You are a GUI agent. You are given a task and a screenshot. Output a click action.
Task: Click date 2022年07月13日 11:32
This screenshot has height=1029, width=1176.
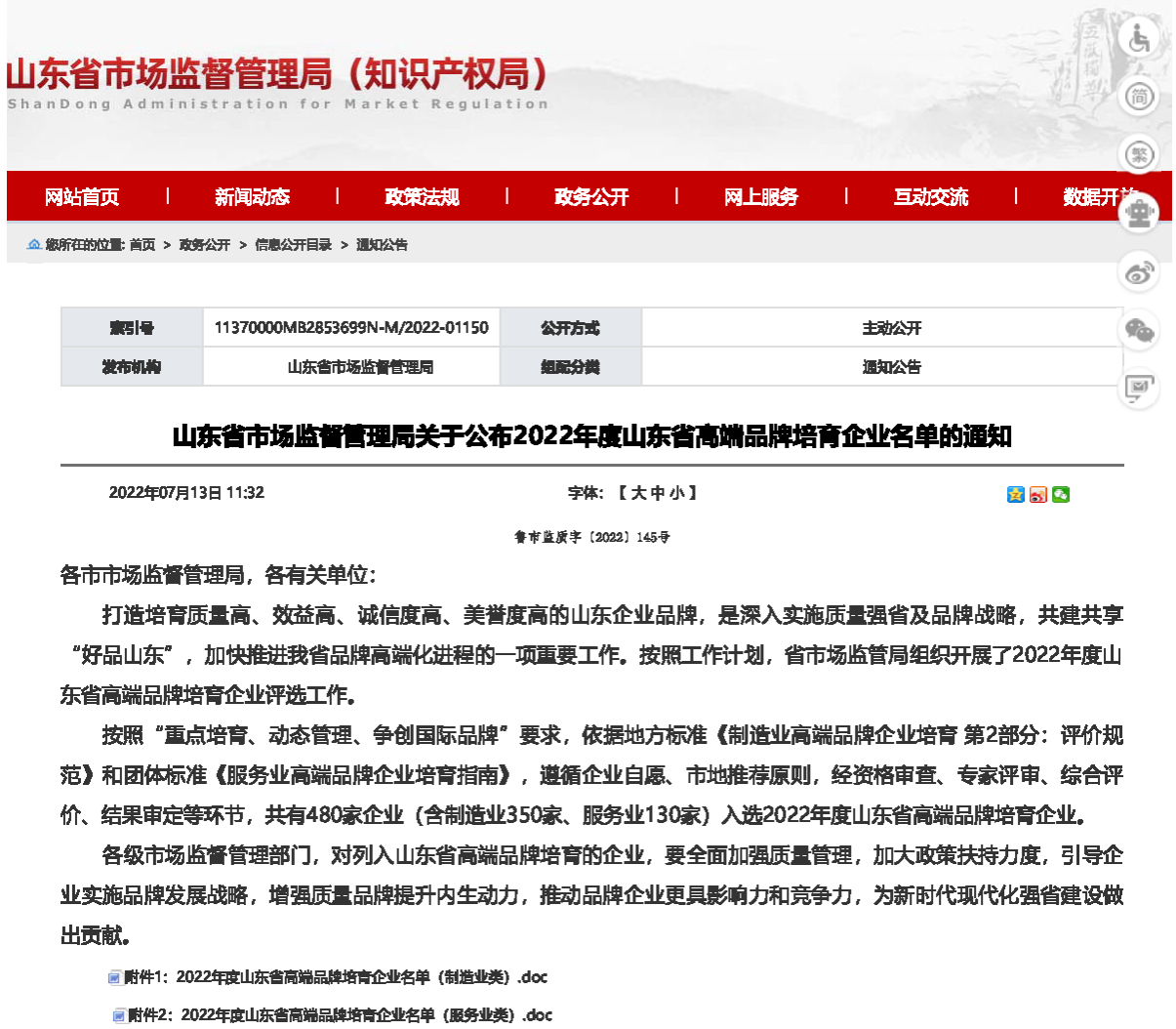pyautogui.click(x=186, y=493)
